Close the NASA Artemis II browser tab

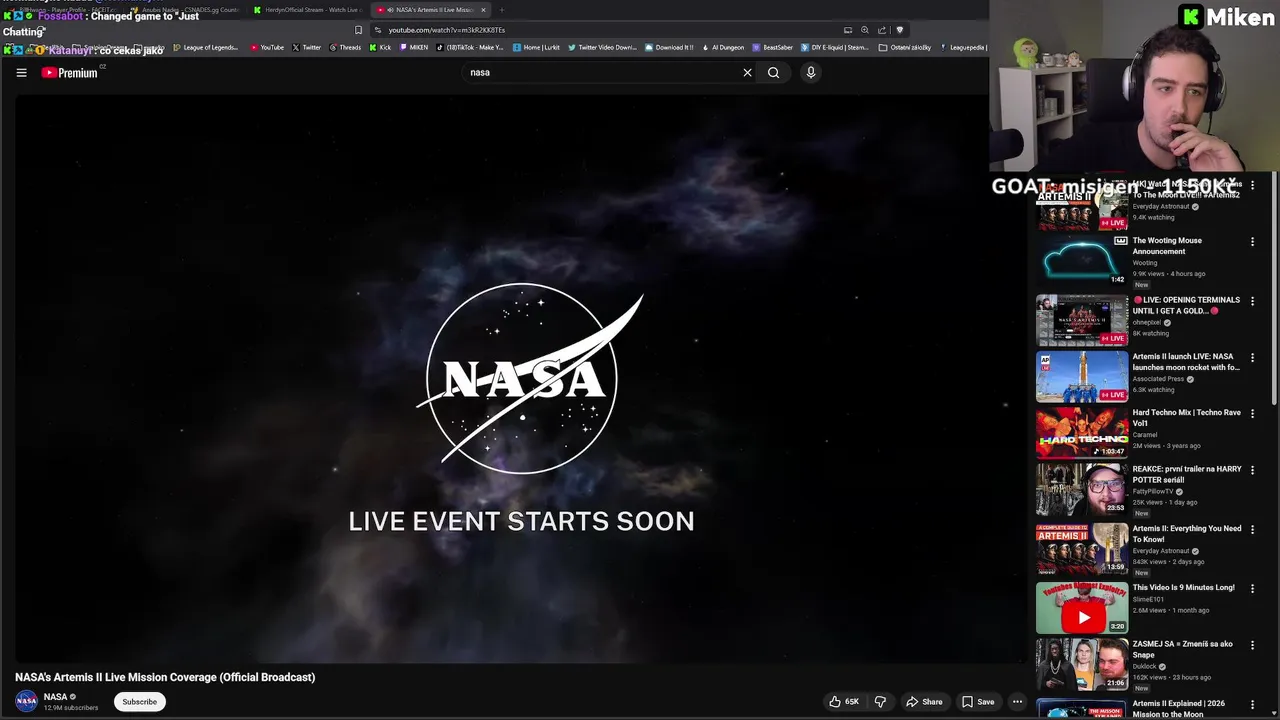(483, 10)
